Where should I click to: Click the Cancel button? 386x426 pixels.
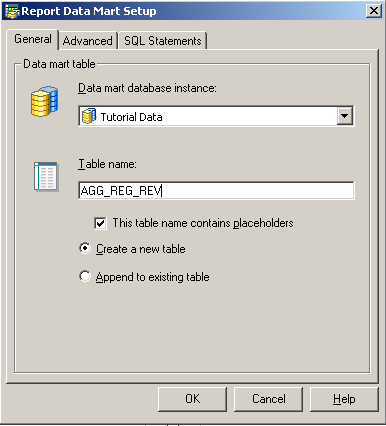pyautogui.click(x=268, y=399)
